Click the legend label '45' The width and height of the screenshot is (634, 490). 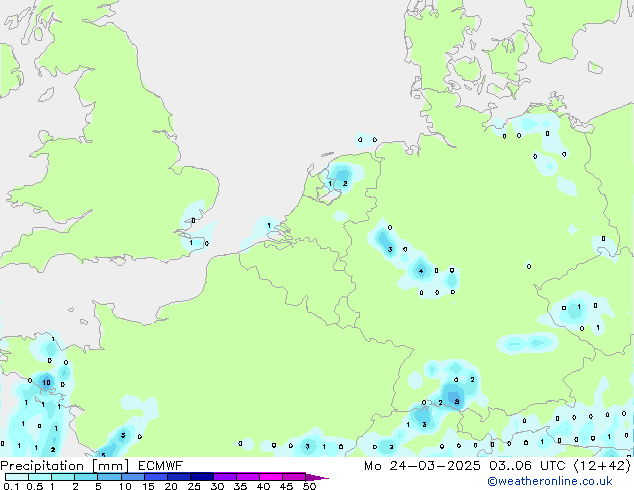[286, 486]
